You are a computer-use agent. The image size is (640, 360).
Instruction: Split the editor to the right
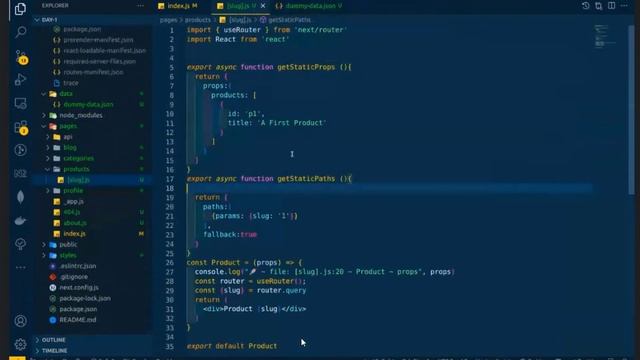click(611, 6)
